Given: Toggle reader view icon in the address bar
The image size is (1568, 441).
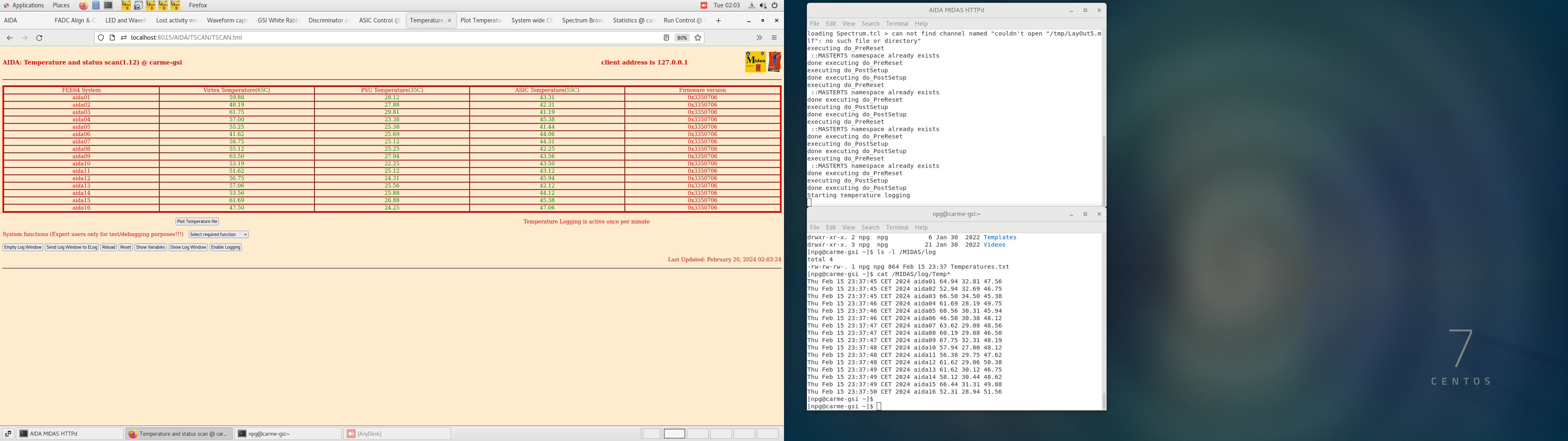Looking at the screenshot, I should point(666,38).
